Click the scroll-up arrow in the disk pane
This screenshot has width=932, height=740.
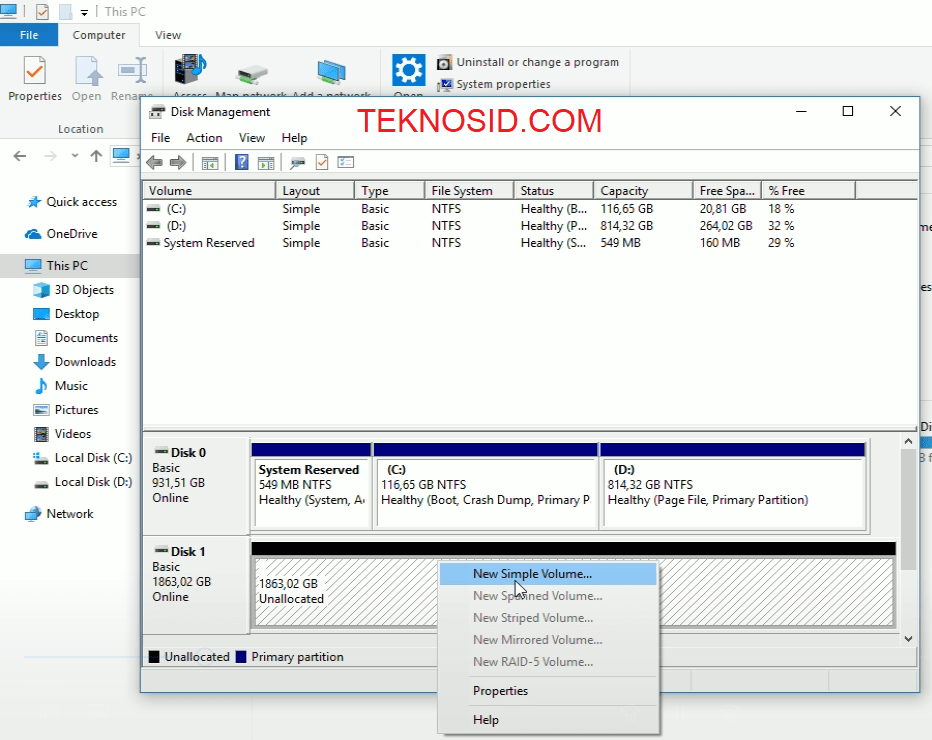pos(908,441)
